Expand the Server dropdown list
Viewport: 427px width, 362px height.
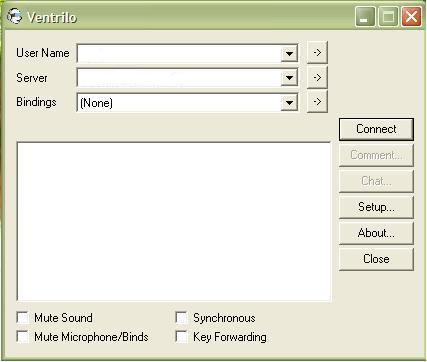tap(289, 78)
